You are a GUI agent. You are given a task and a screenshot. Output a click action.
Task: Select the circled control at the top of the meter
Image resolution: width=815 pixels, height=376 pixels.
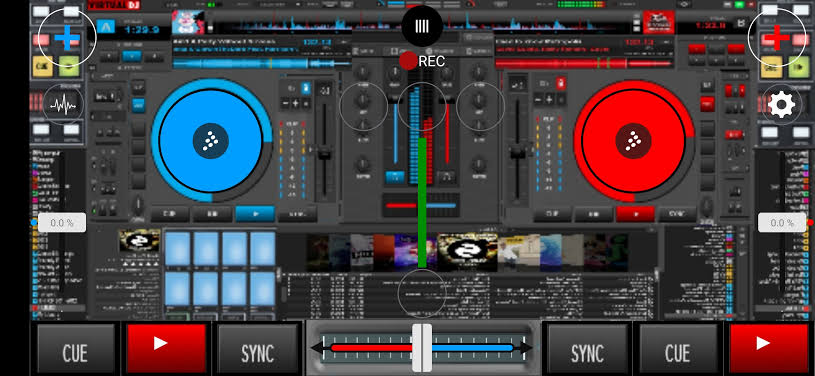point(422,106)
